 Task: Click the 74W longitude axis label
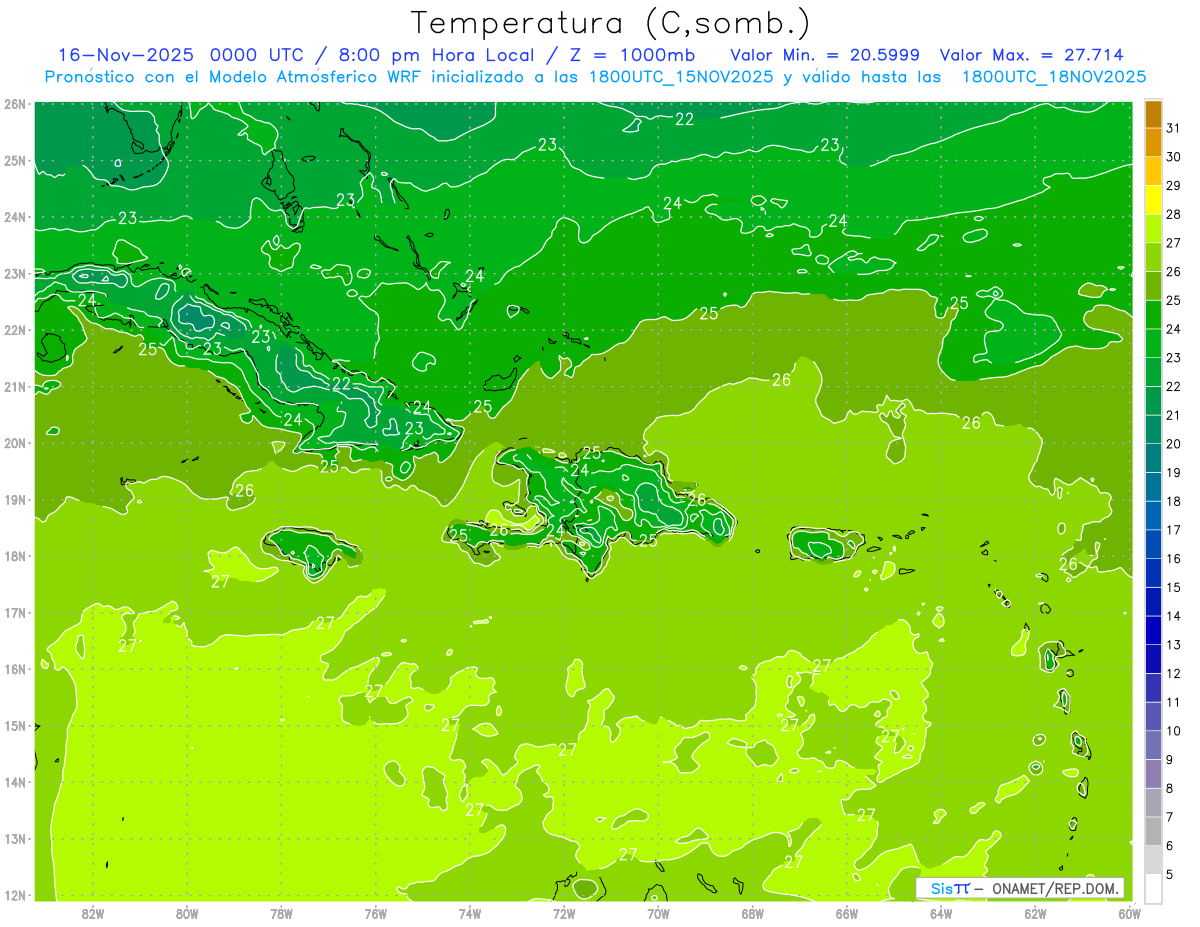[x=470, y=912]
